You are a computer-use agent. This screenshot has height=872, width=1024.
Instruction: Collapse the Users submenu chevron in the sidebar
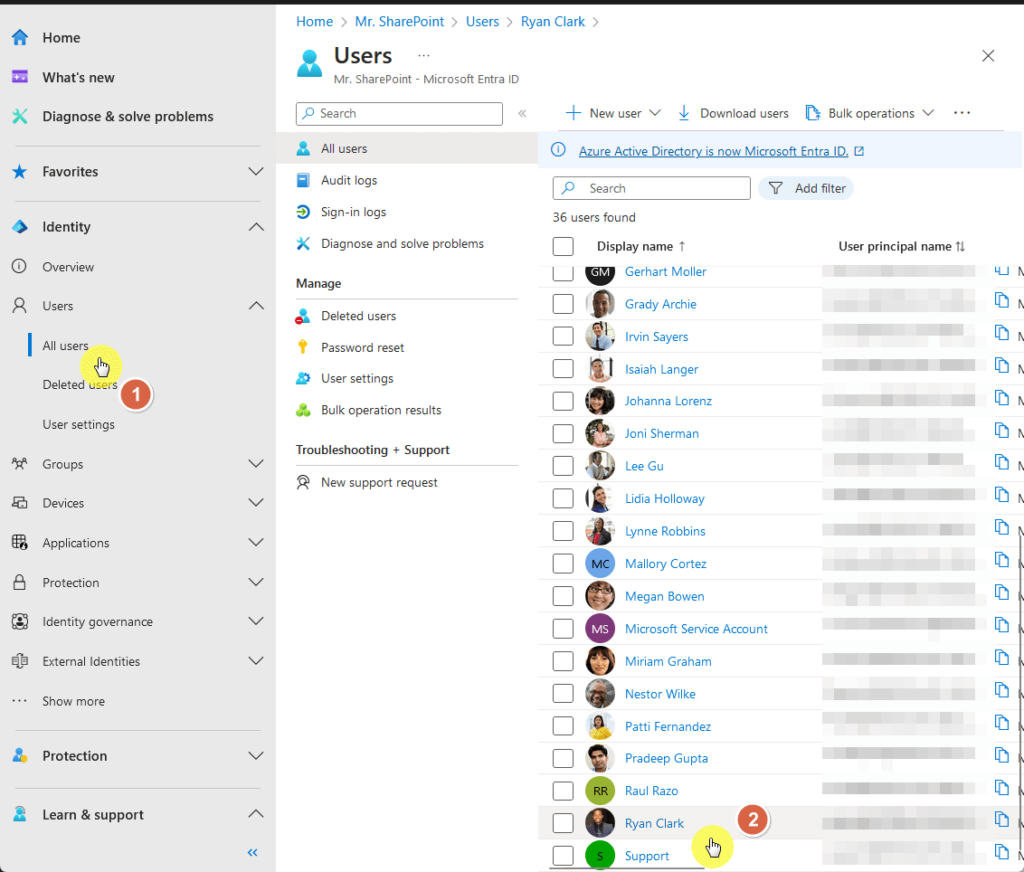256,306
